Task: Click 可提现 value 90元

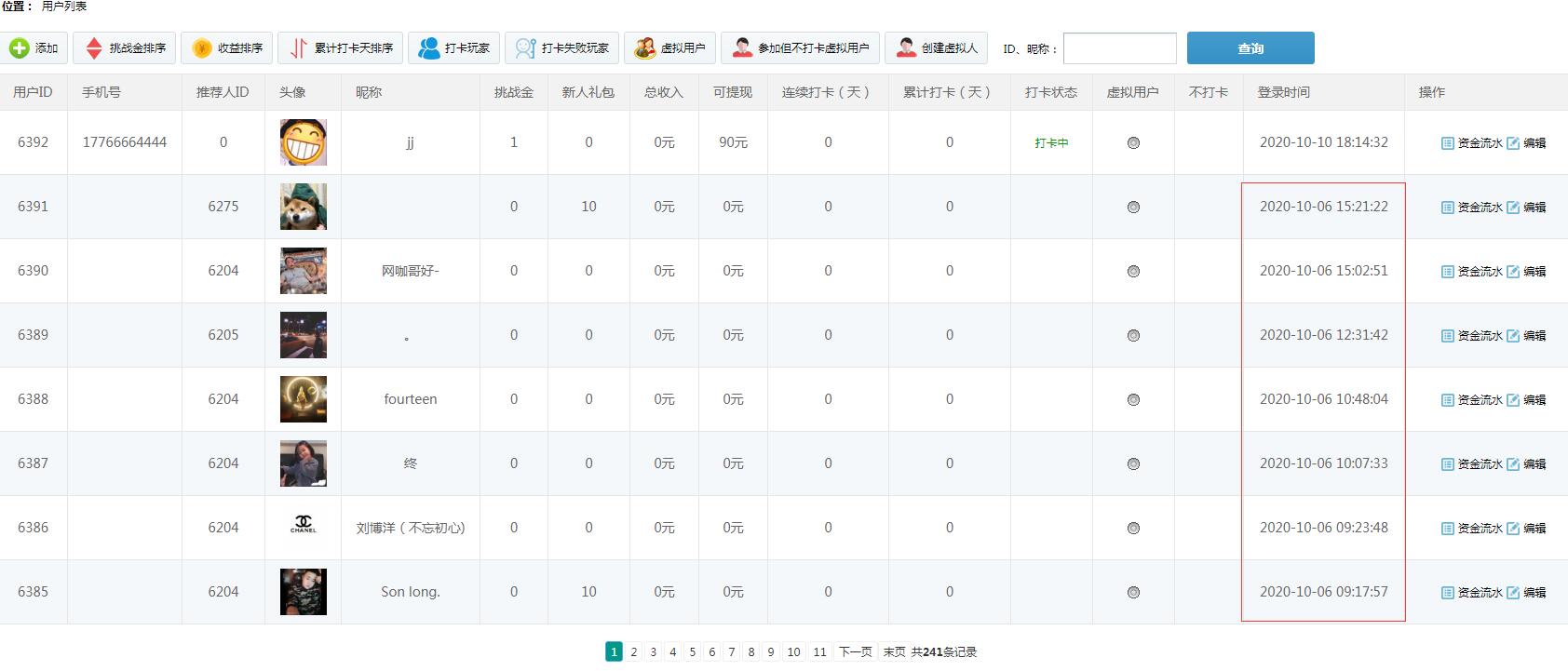Action: (734, 142)
